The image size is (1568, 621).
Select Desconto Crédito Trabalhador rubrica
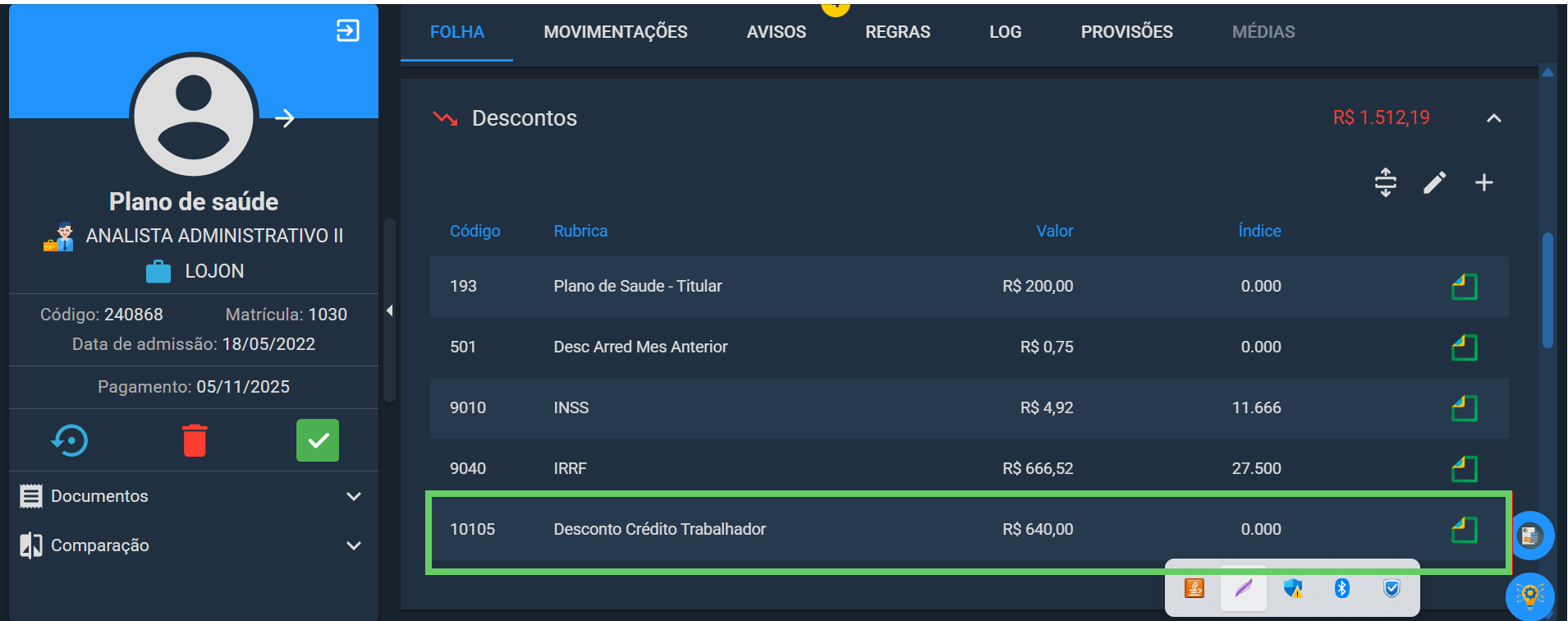[x=660, y=529]
